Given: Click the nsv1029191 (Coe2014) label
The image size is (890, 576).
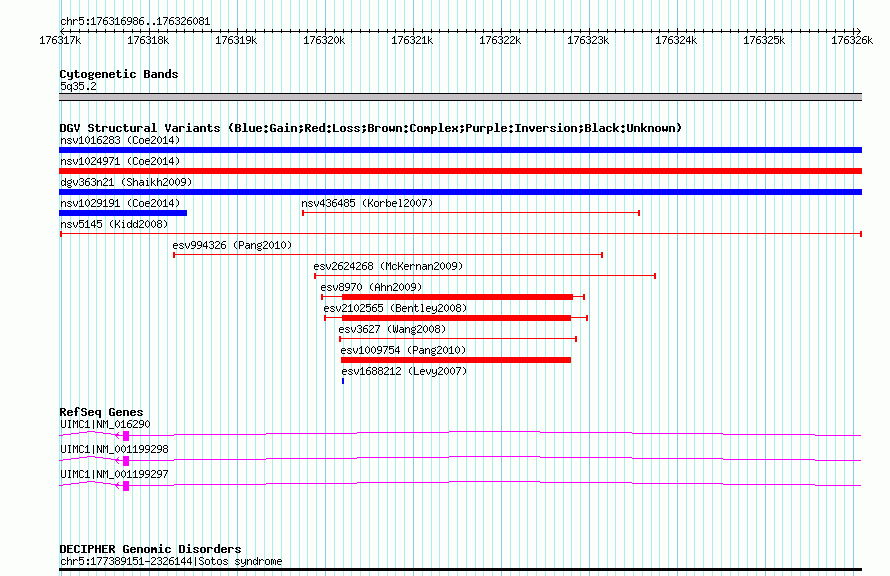Looking at the screenshot, I should pos(120,203).
